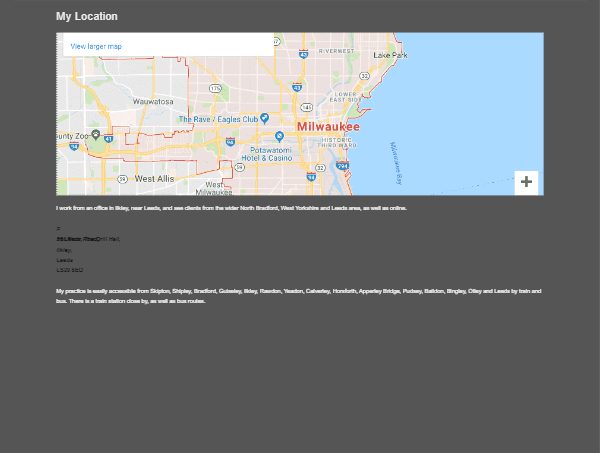The height and width of the screenshot is (453, 600).
Task: Select The Rave / Eagles Club map pin
Action: 264,118
